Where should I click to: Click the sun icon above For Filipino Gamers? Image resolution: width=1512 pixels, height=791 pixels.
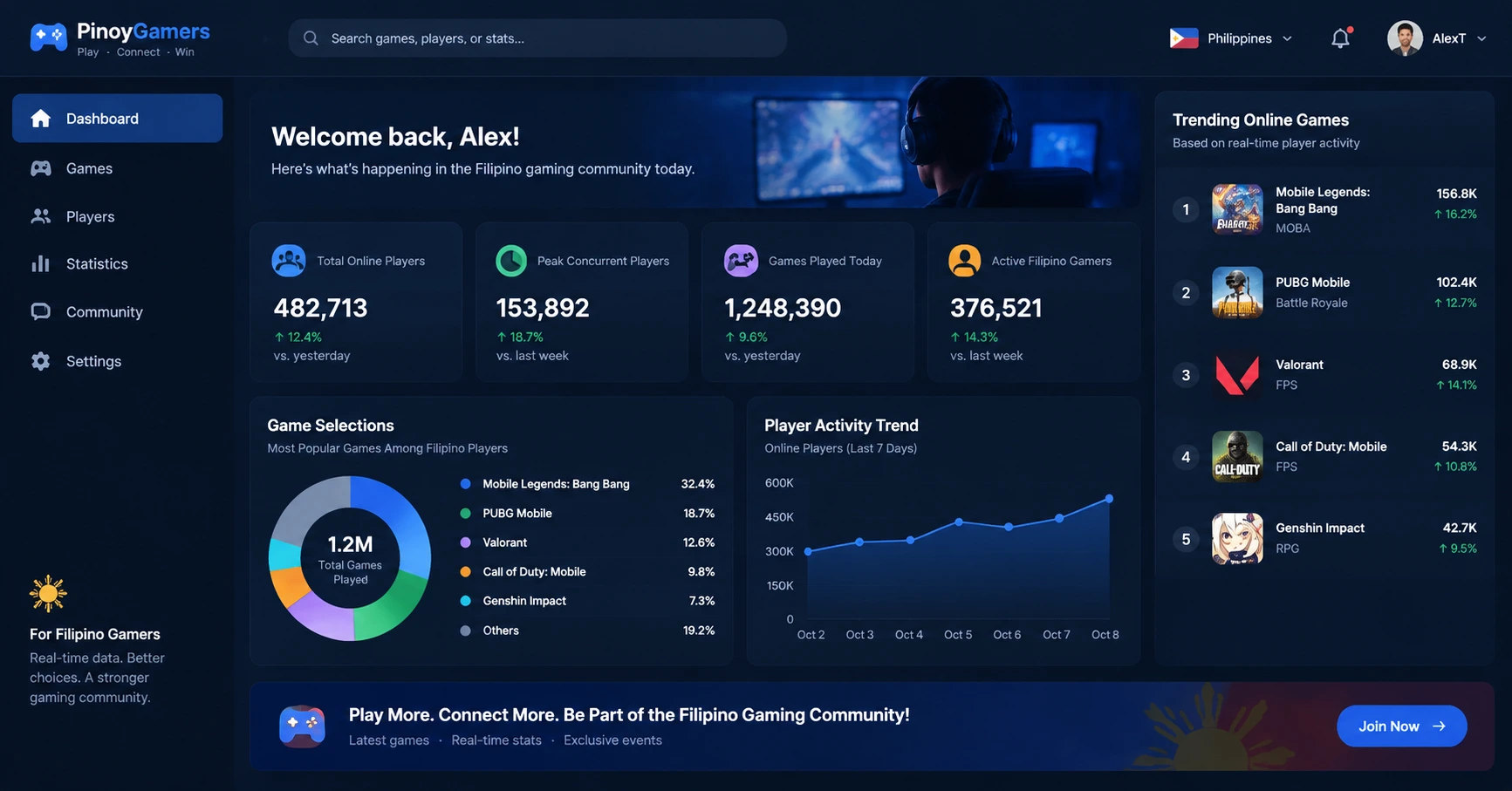(48, 594)
